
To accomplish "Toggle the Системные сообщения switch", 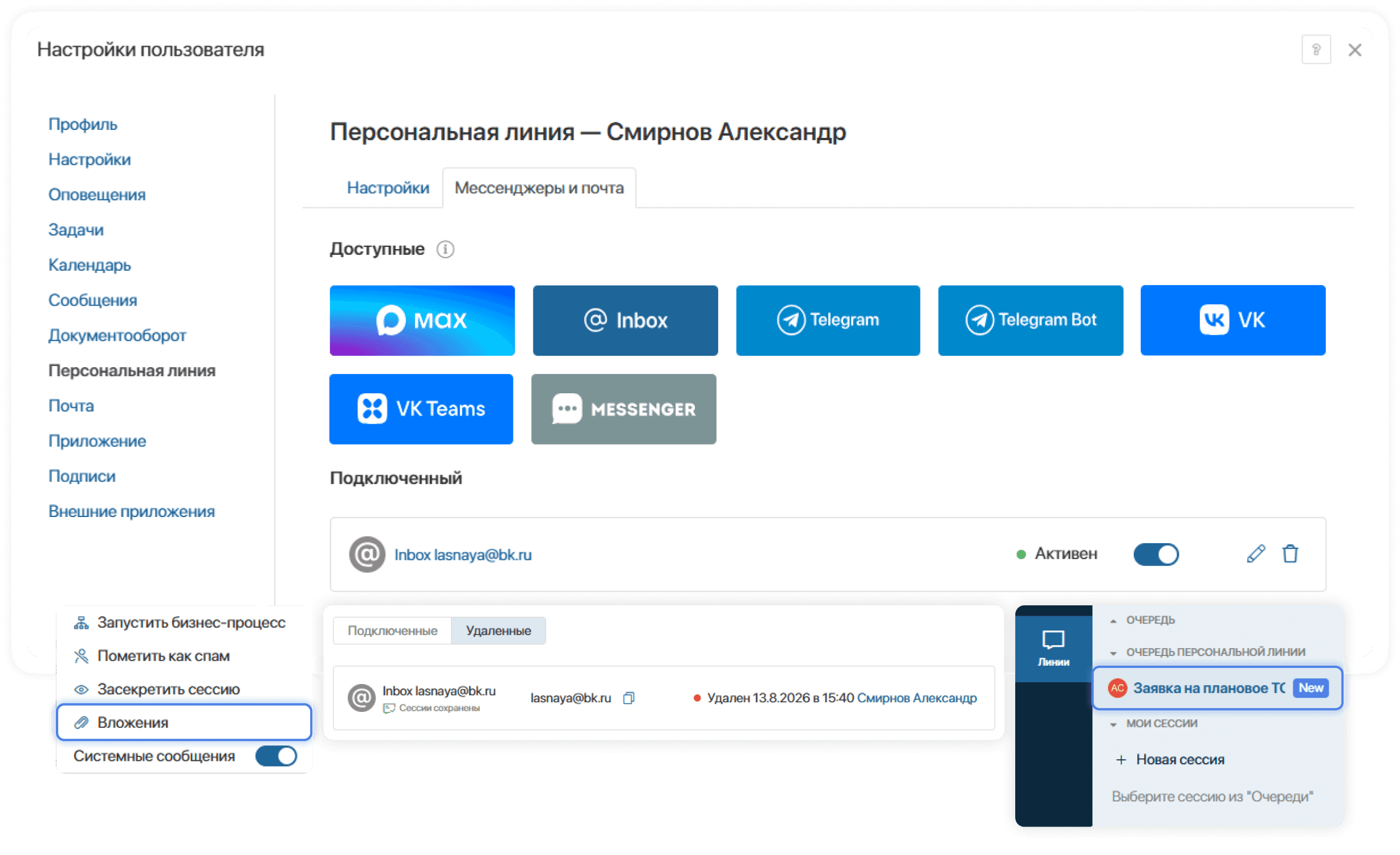I will point(276,756).
